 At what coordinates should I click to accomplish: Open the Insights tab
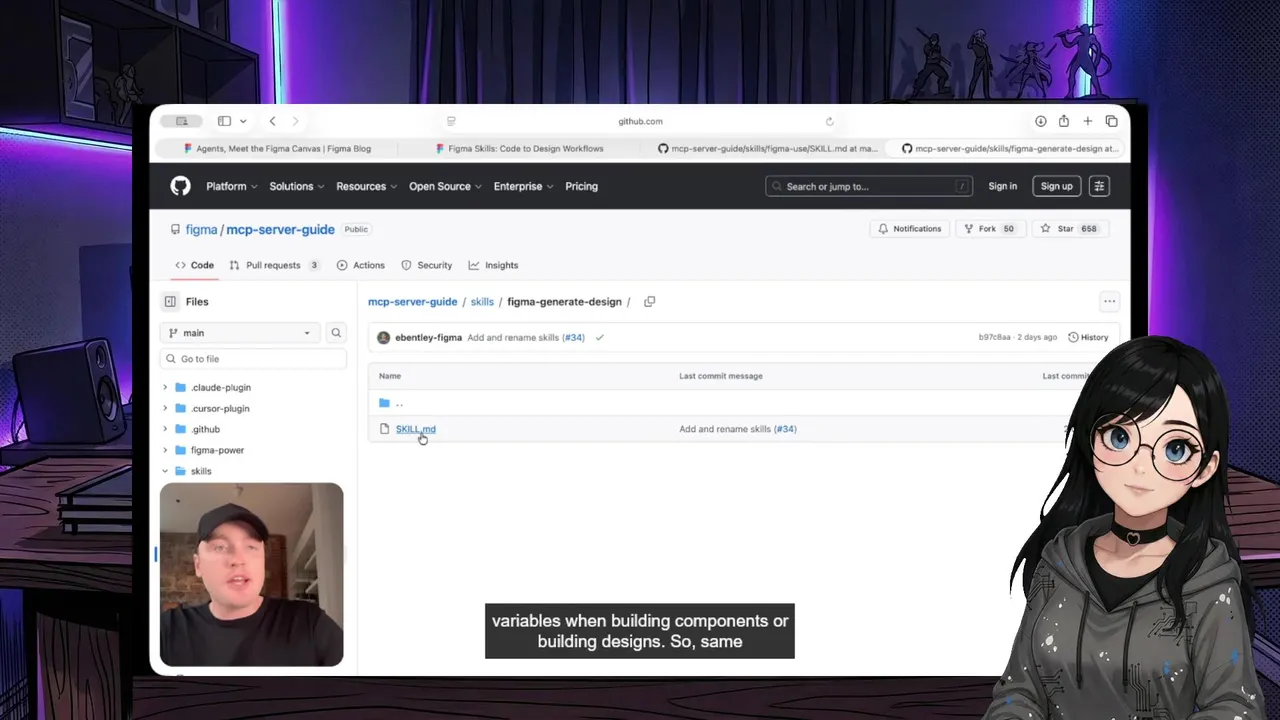click(493, 265)
